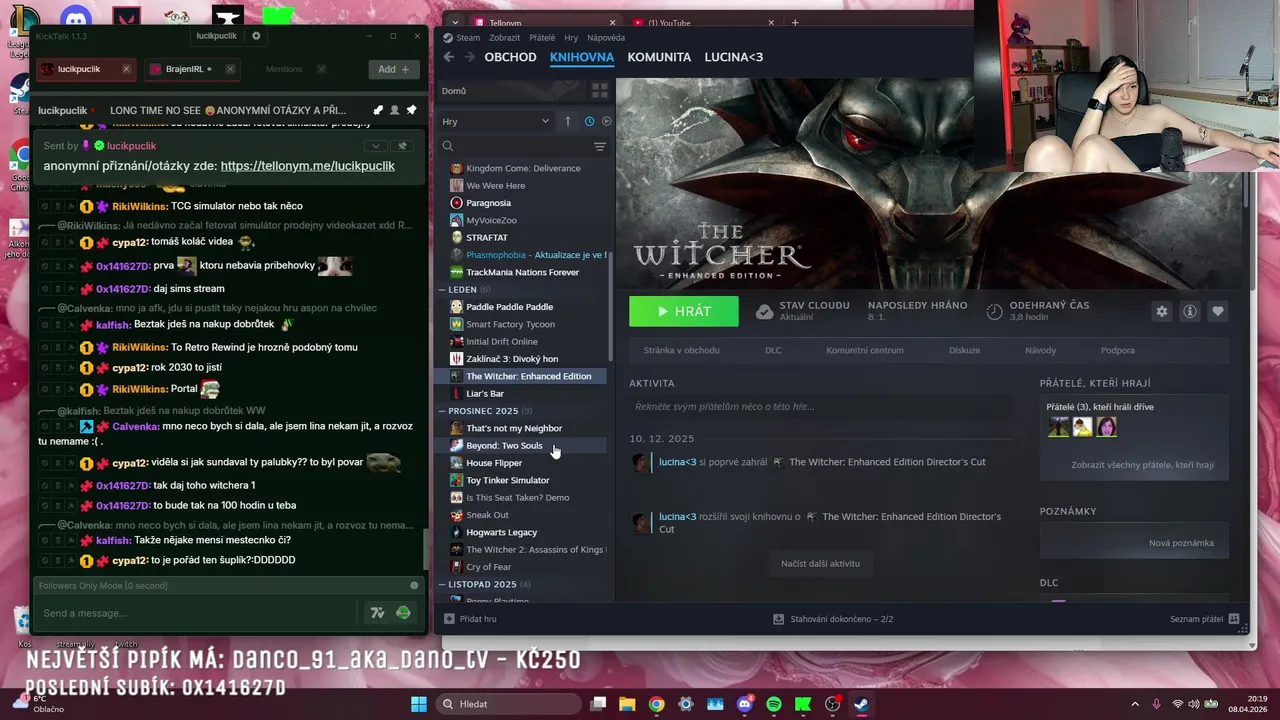Open the Hry library filter dropdown
Viewport: 1280px width, 720px height.
pyautogui.click(x=496, y=121)
